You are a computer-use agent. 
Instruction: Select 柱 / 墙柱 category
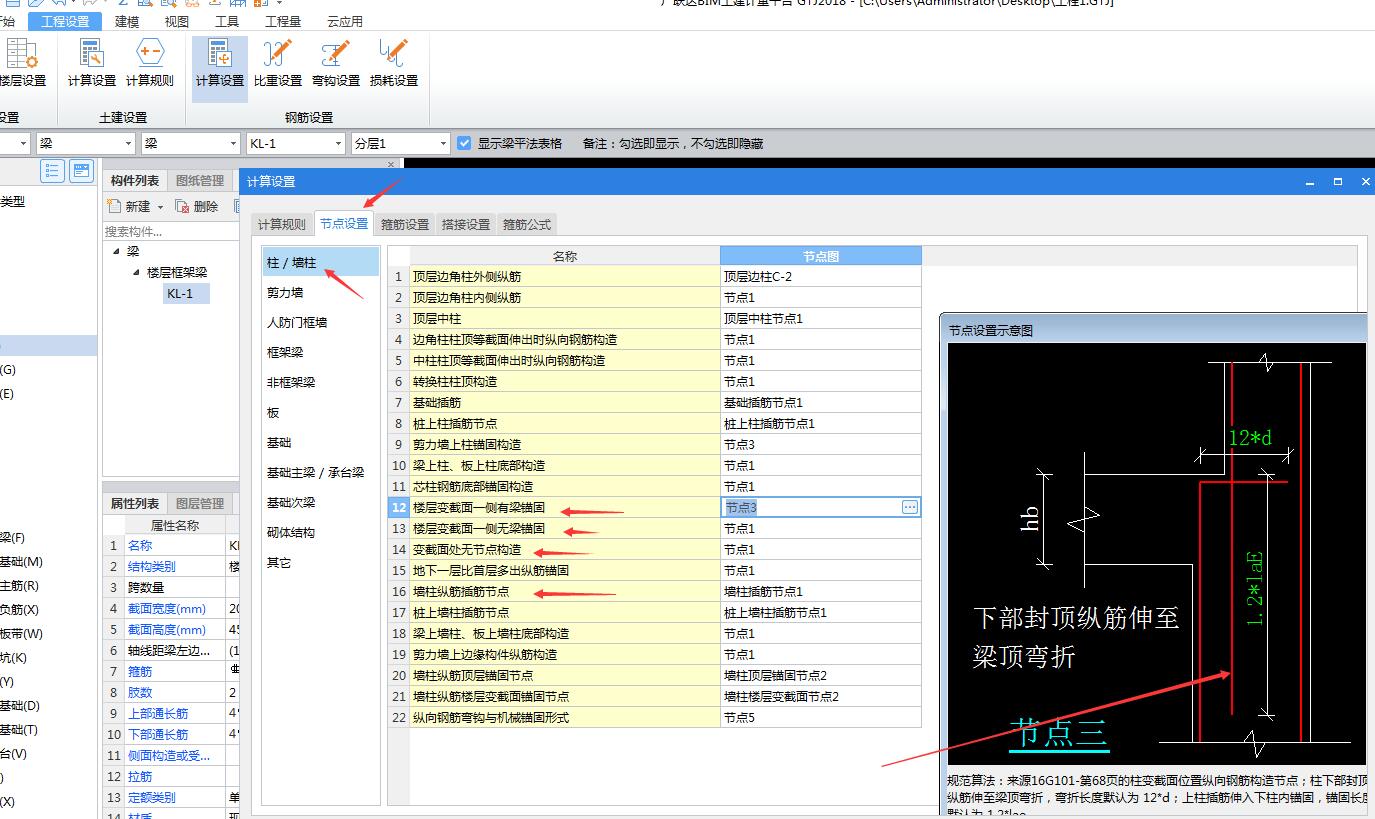click(321, 262)
